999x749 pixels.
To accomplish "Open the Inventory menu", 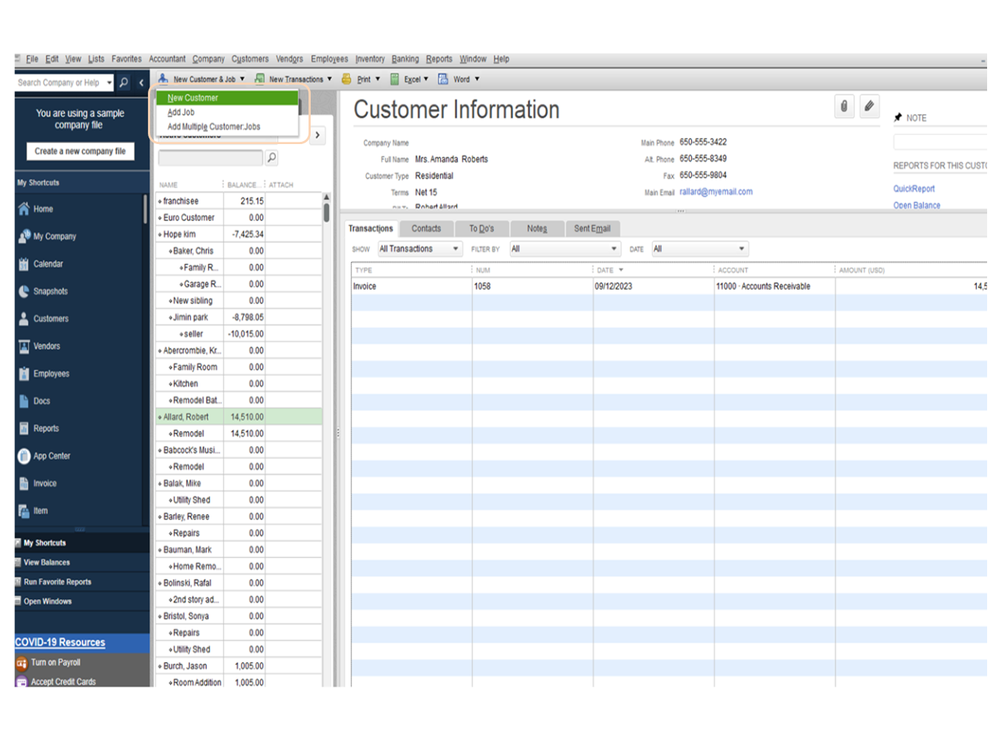I will coord(370,59).
